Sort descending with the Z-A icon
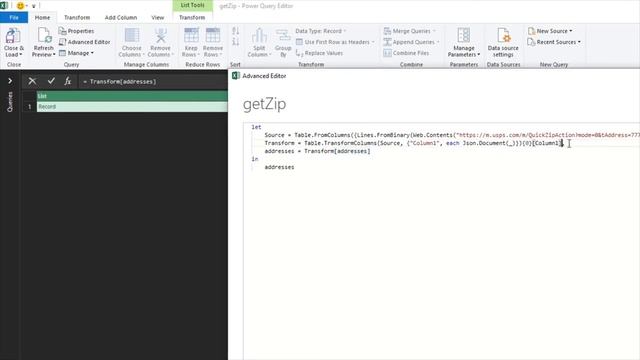 click(236, 42)
